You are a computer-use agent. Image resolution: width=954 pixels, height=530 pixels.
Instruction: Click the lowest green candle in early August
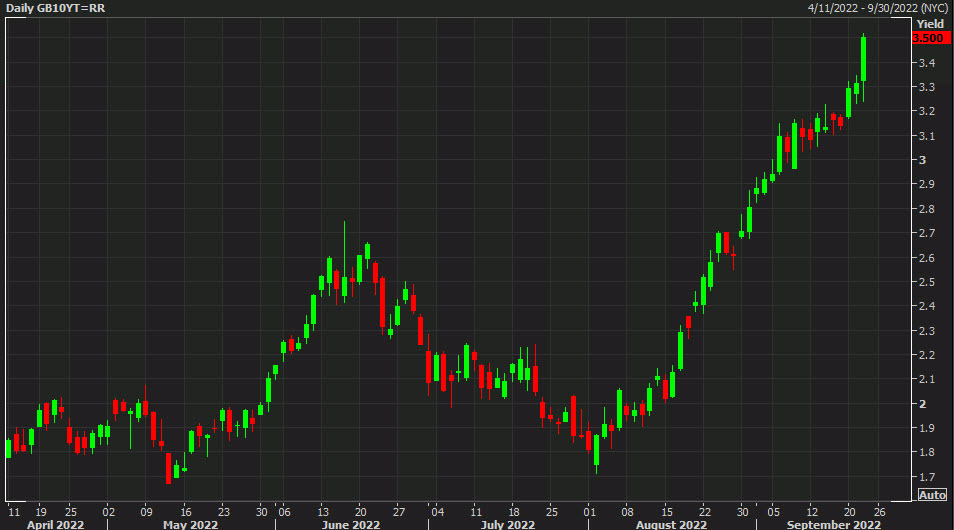coord(596,450)
